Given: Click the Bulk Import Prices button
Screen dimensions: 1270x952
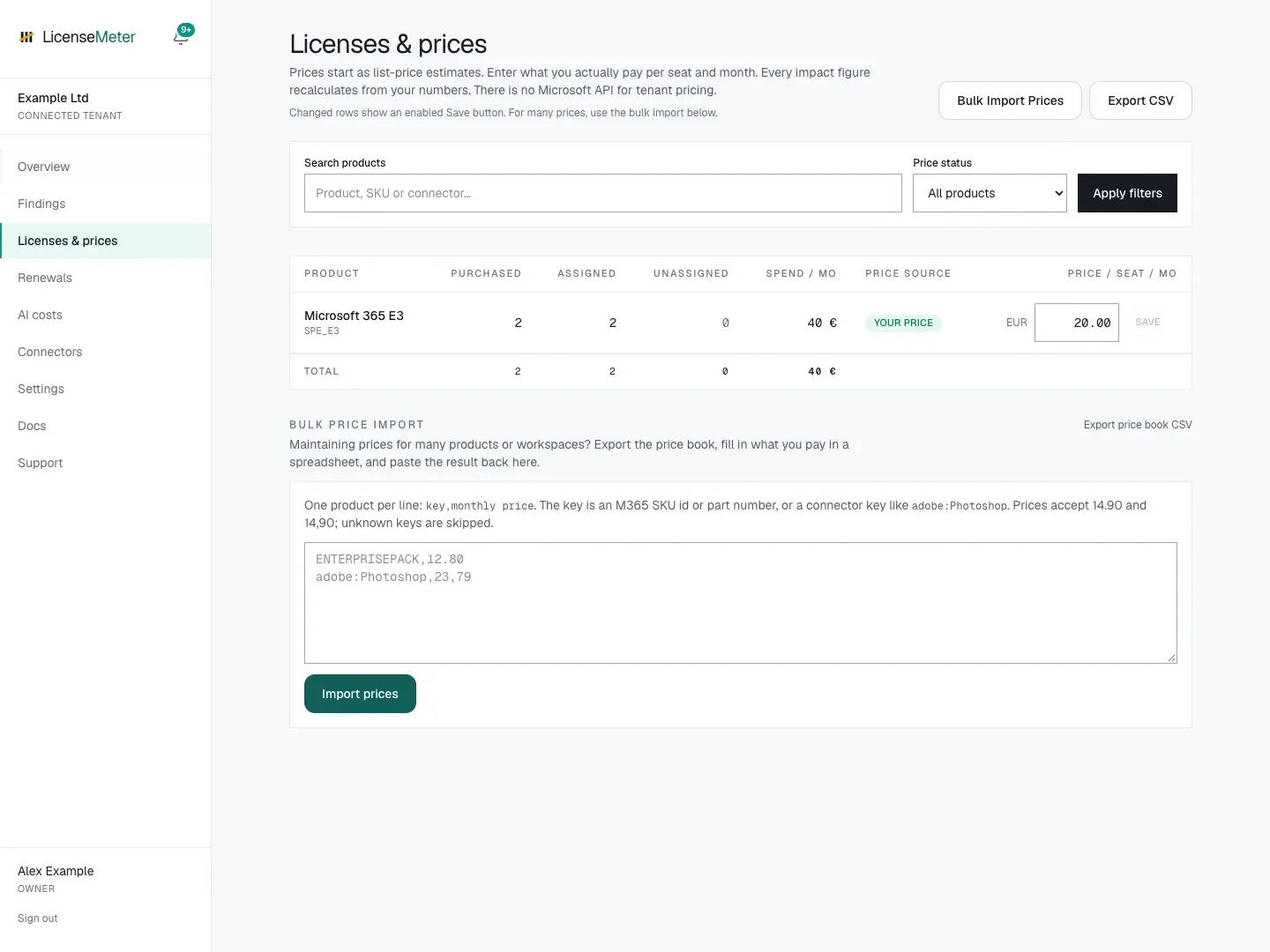Looking at the screenshot, I should [1010, 100].
